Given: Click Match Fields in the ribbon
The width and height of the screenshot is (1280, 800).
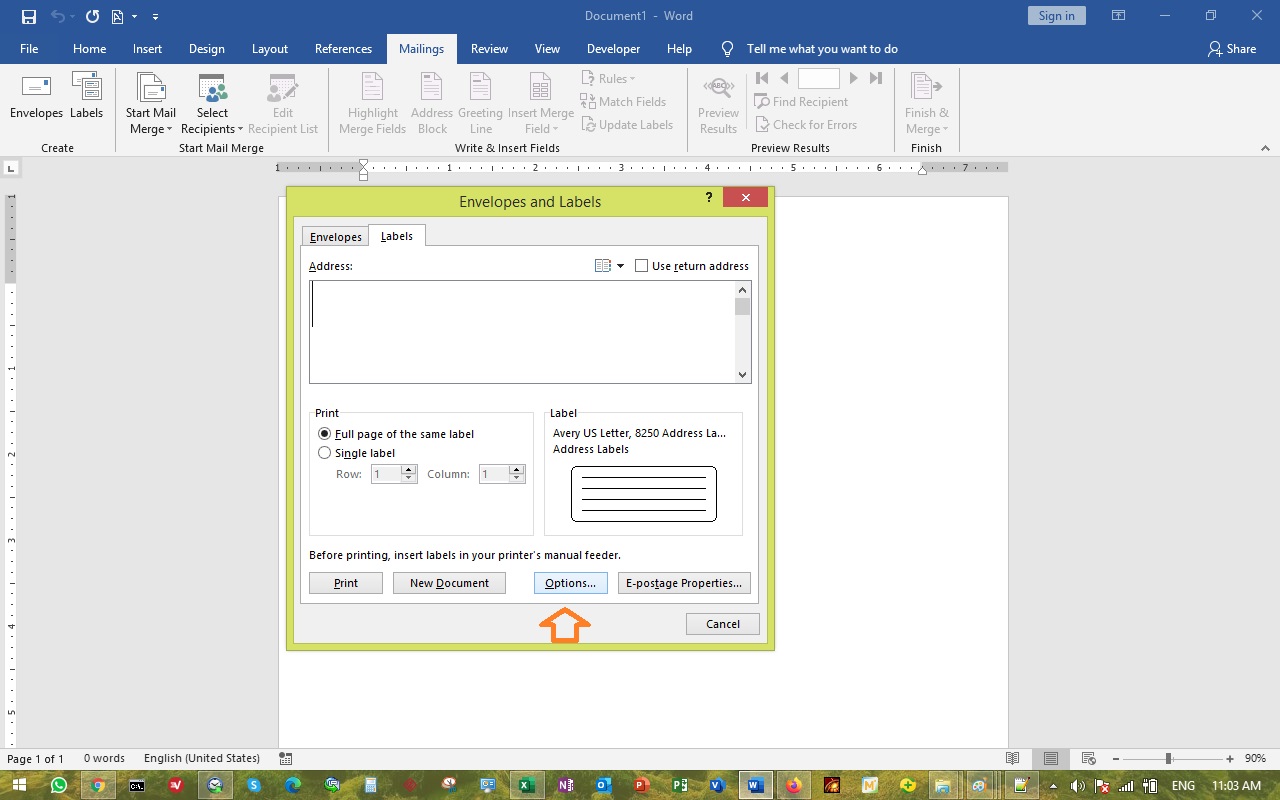Looking at the screenshot, I should pos(623,101).
